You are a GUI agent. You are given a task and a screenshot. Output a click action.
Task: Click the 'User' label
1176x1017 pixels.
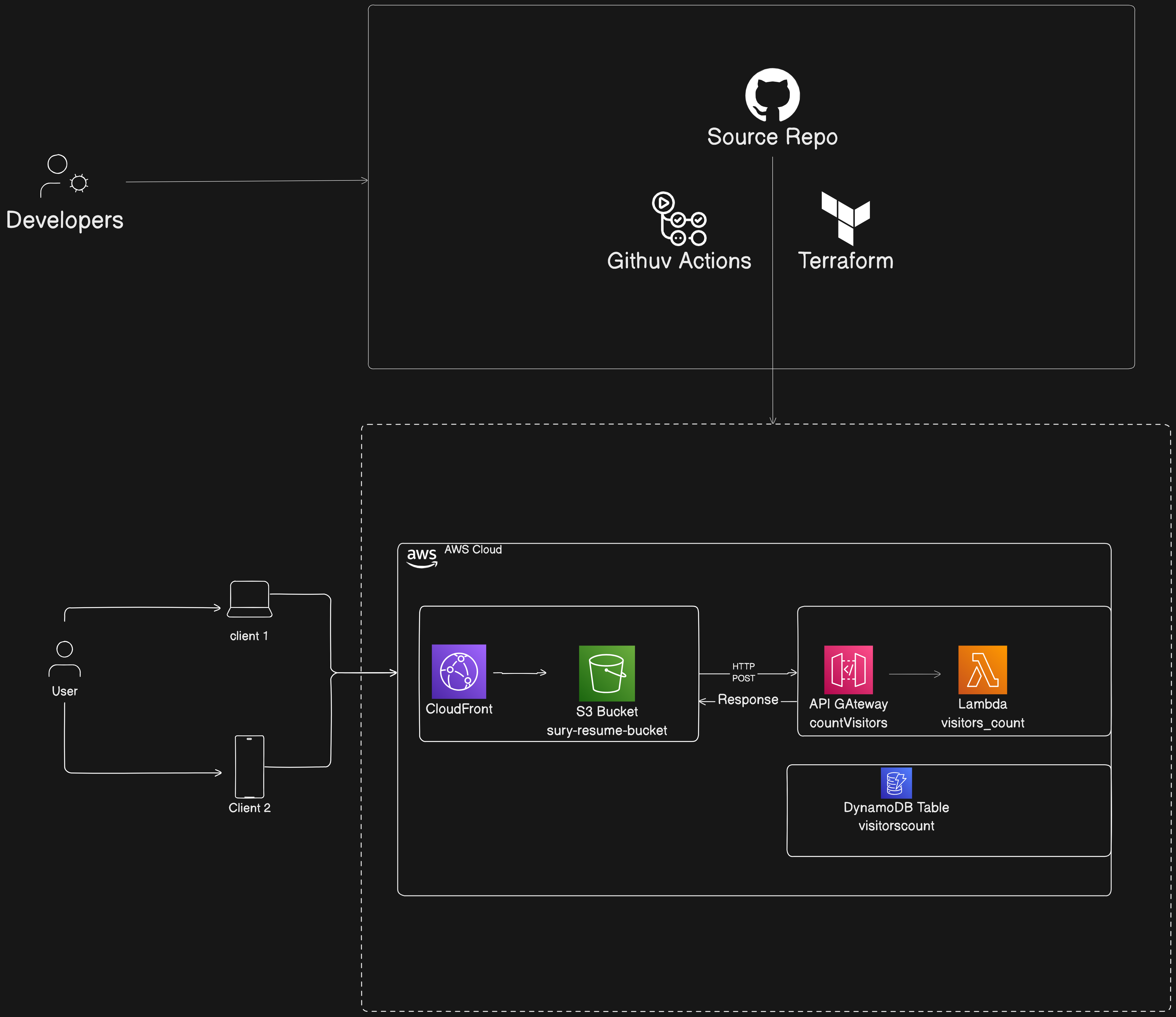[65, 691]
